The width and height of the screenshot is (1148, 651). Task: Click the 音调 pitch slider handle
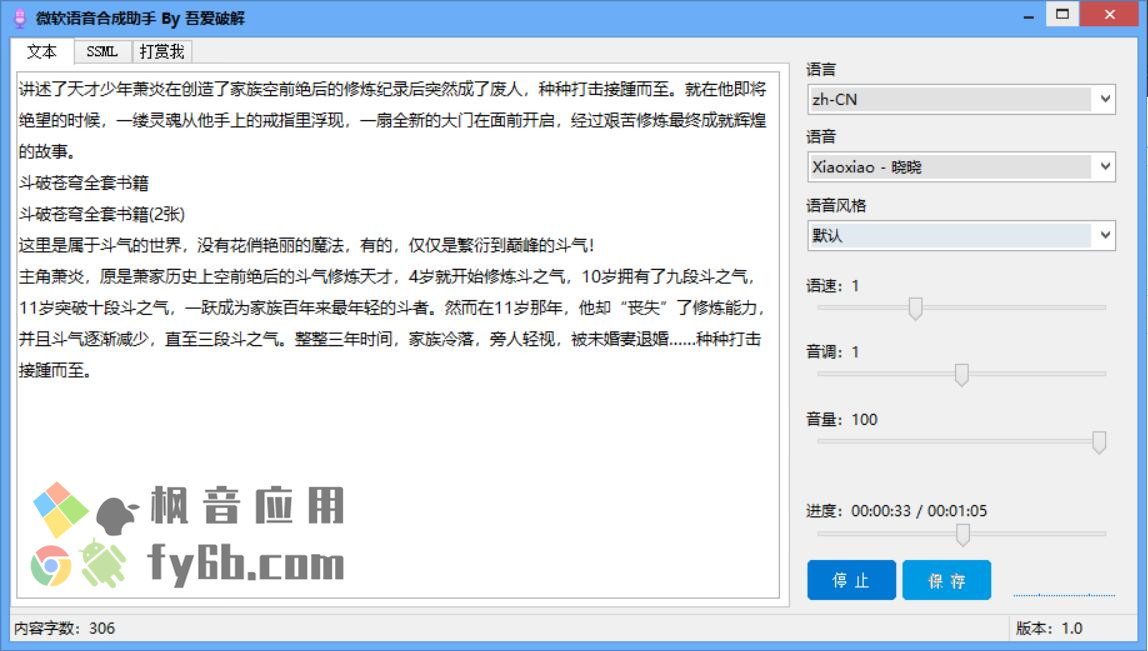click(x=961, y=374)
